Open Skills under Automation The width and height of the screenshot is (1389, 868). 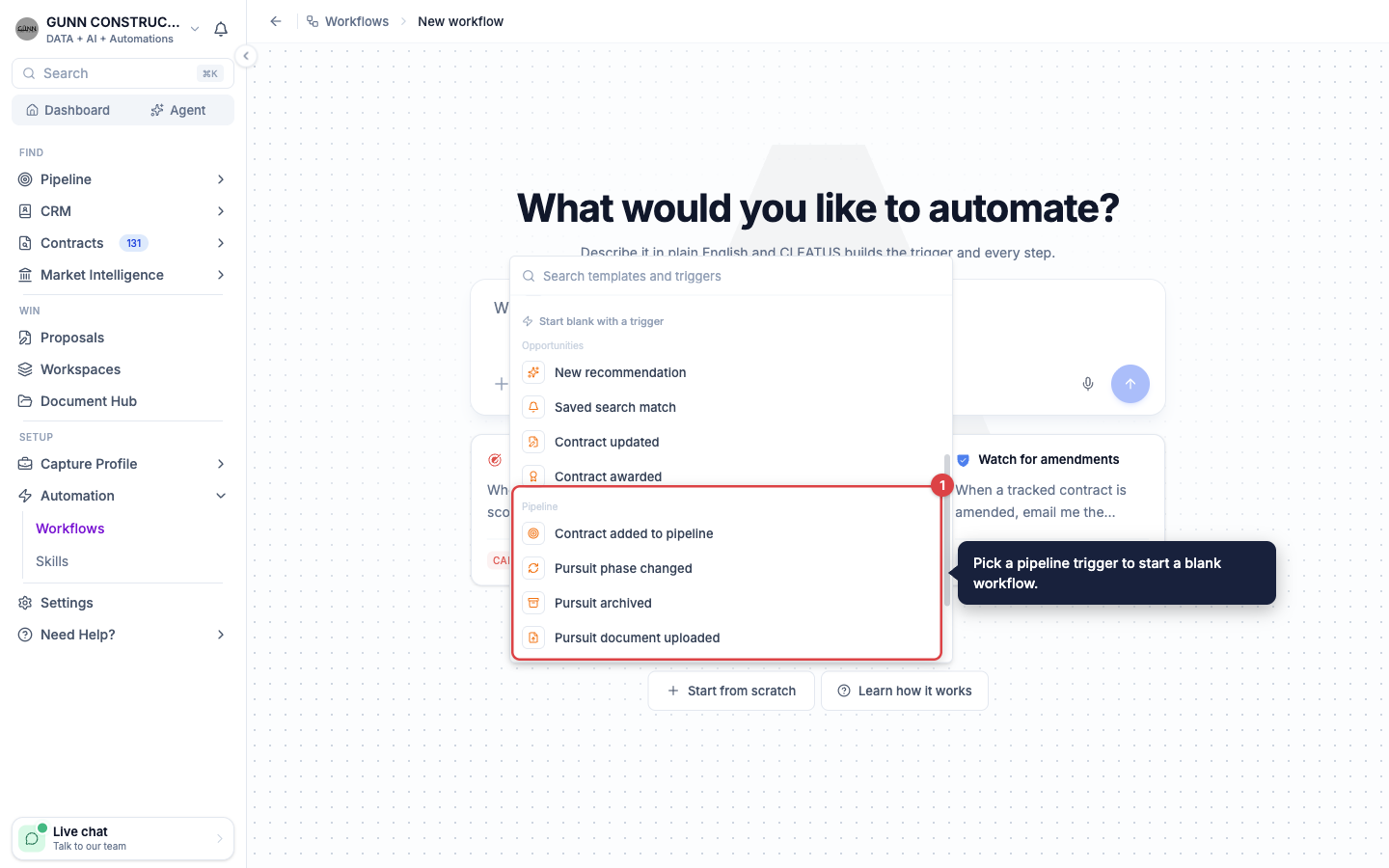[52, 561]
